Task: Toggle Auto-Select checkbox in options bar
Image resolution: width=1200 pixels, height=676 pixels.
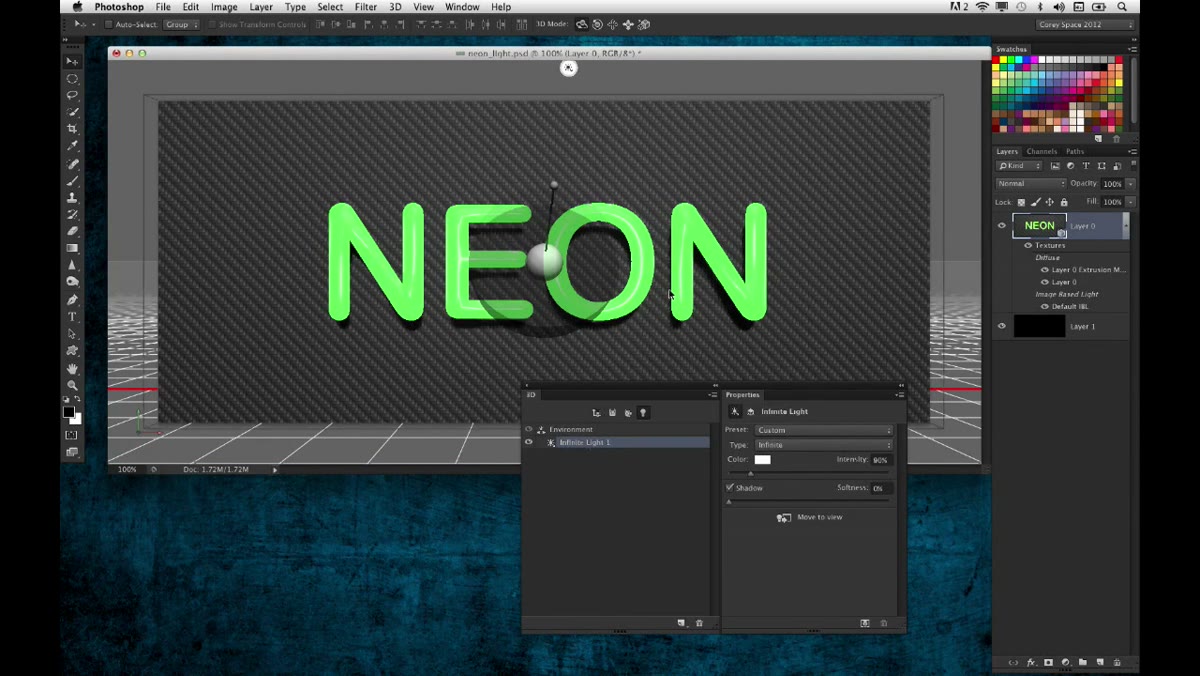Action: [x=108, y=24]
